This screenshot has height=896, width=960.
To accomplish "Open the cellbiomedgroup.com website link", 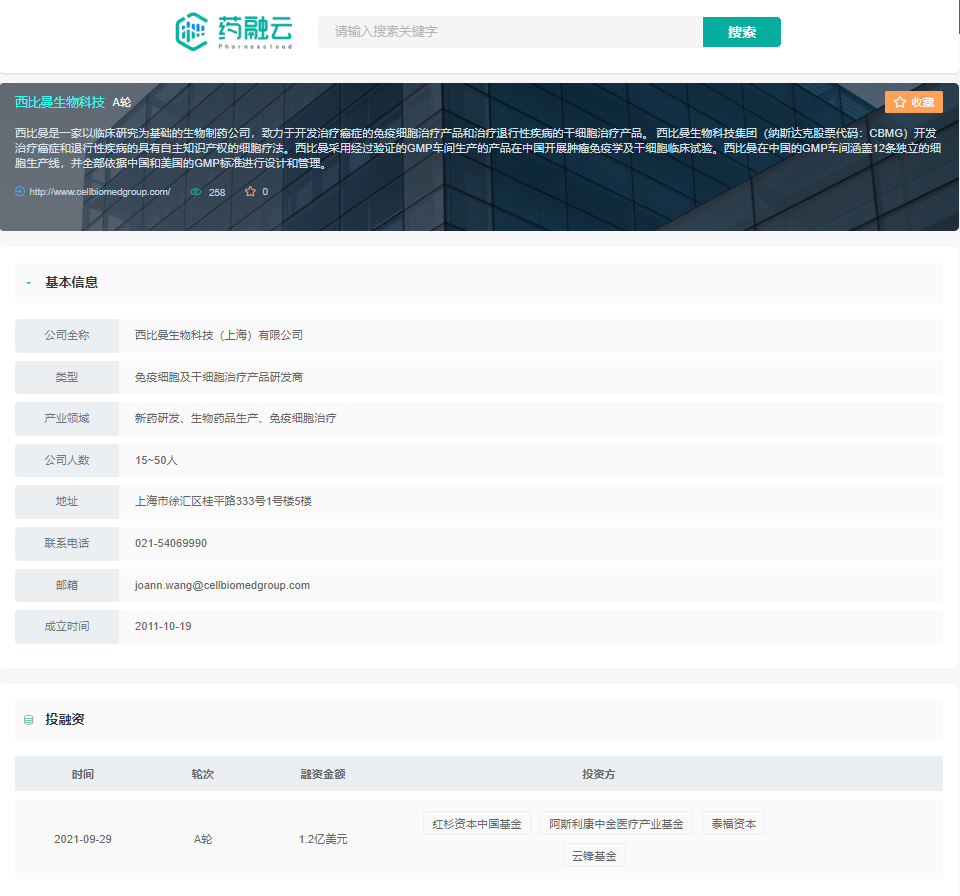I will 100,192.
